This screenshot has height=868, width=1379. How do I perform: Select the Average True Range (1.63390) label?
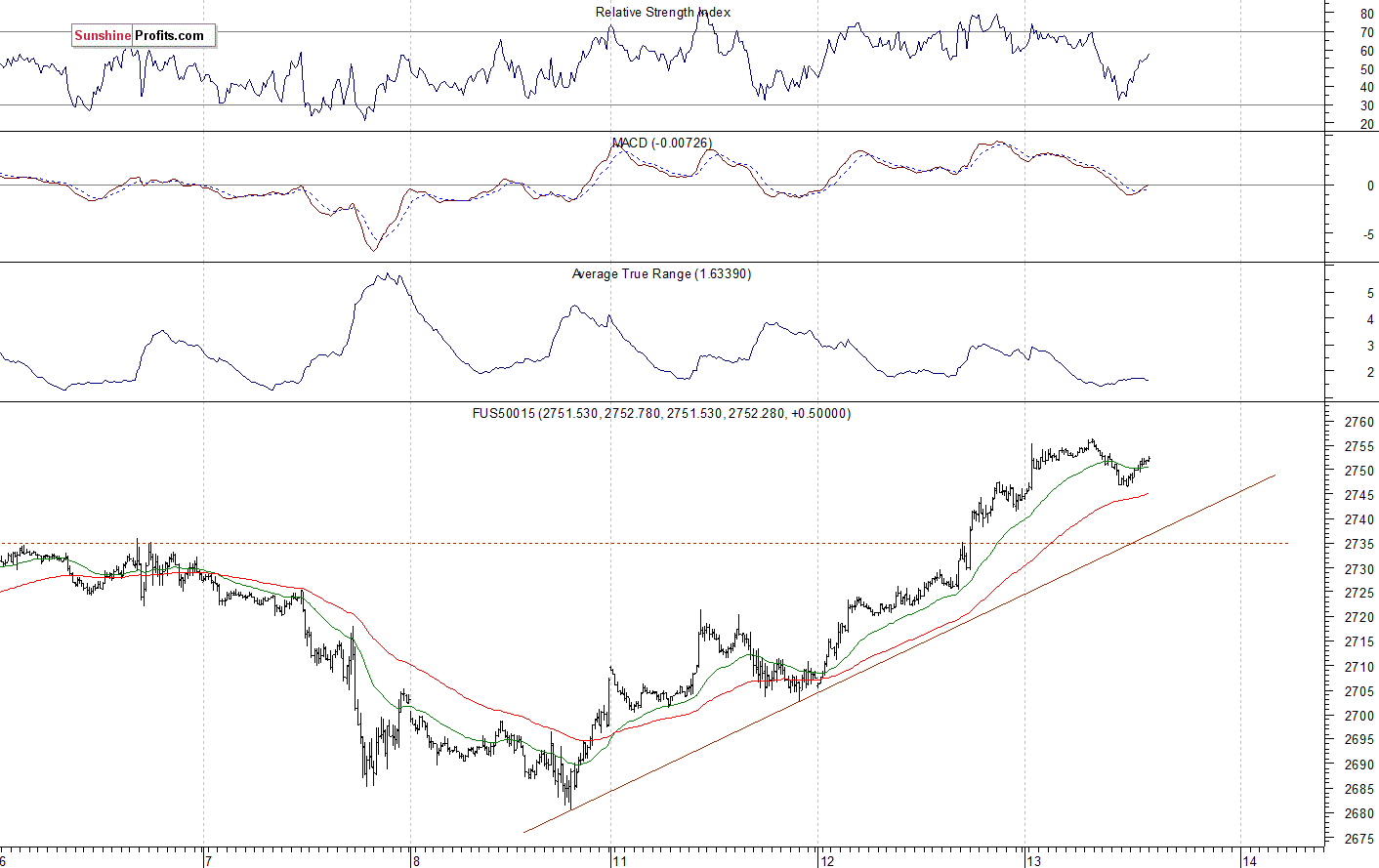click(661, 274)
